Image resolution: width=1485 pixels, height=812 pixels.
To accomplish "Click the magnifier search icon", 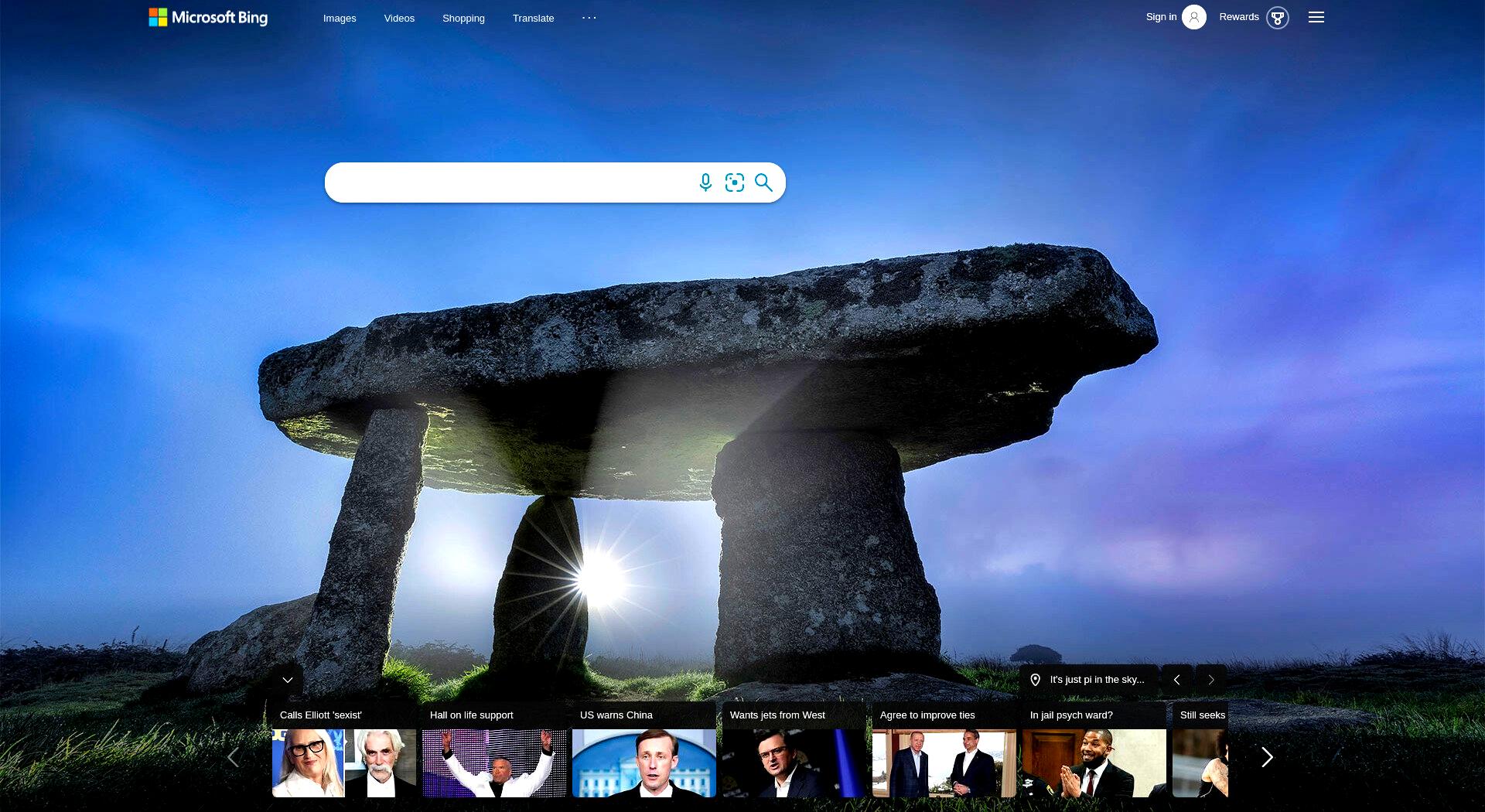I will 763,183.
